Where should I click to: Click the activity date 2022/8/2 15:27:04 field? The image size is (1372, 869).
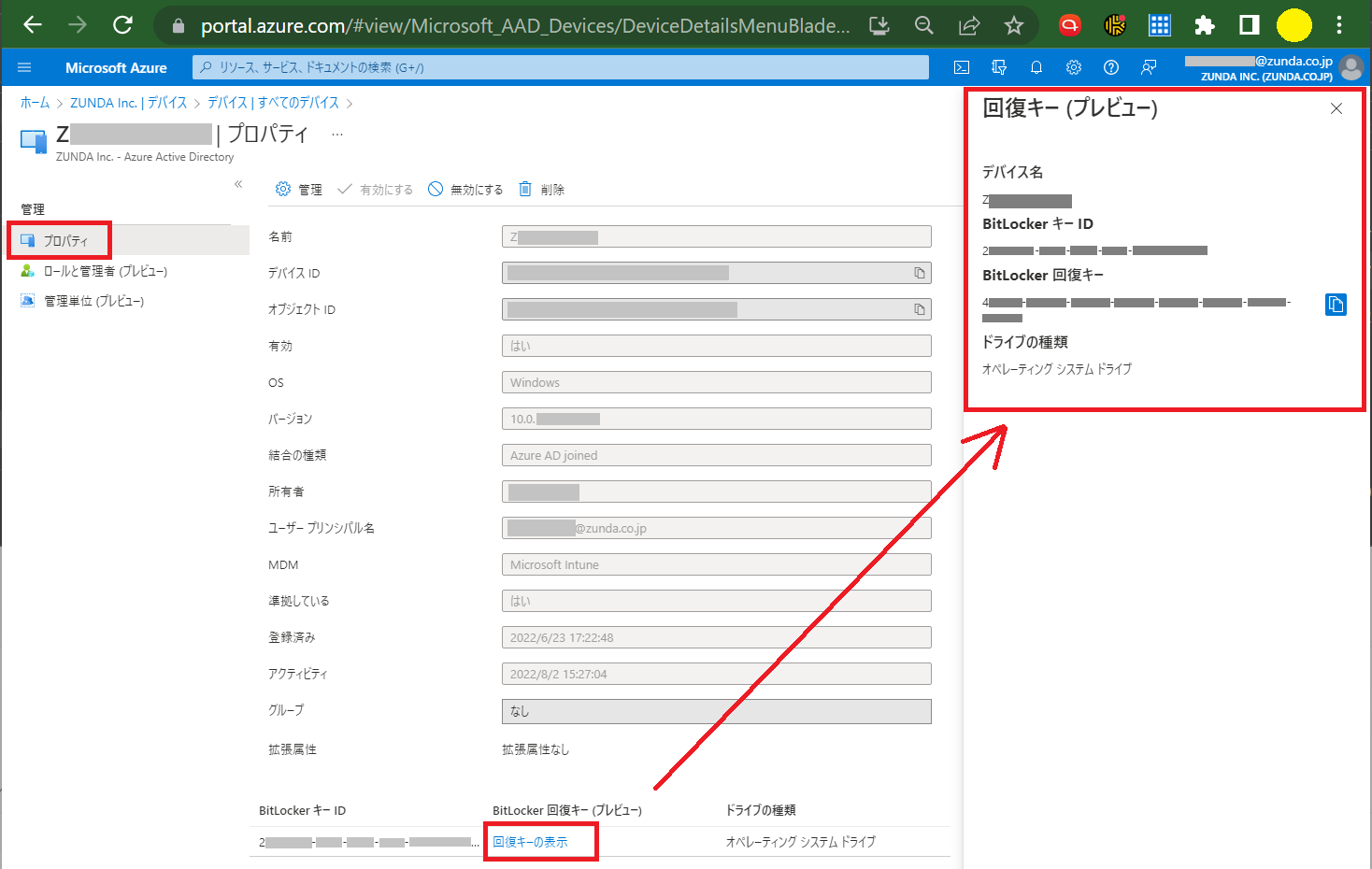pyautogui.click(x=717, y=674)
